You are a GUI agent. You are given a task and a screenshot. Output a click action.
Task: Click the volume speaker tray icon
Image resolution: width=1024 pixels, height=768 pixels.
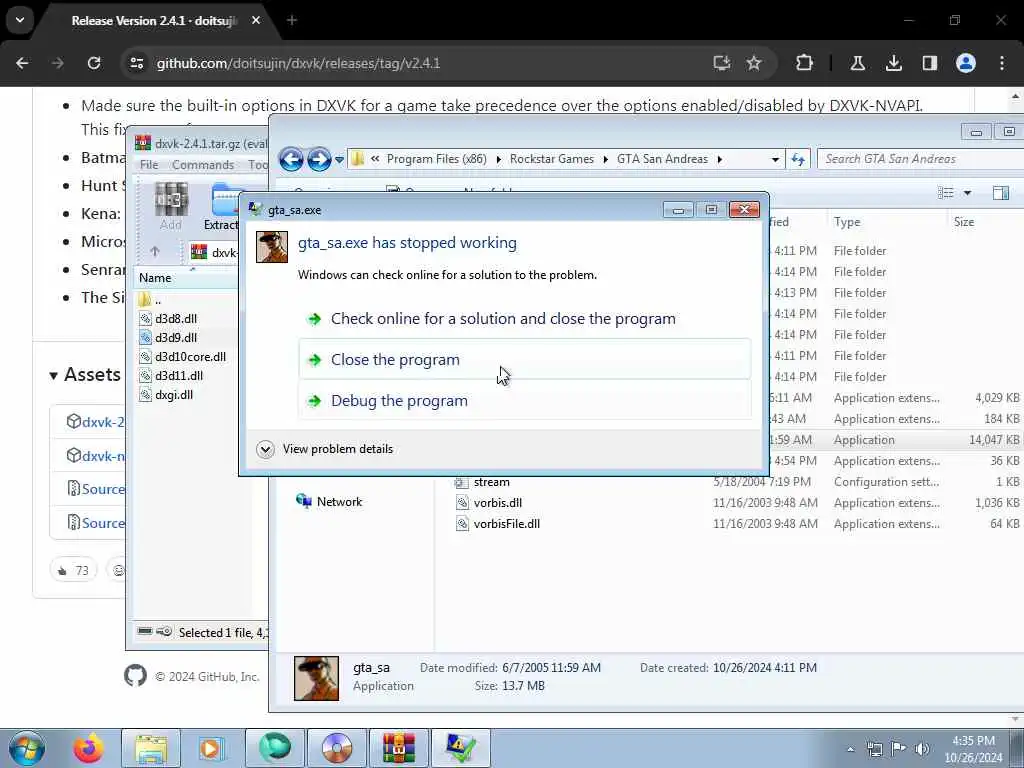click(921, 749)
